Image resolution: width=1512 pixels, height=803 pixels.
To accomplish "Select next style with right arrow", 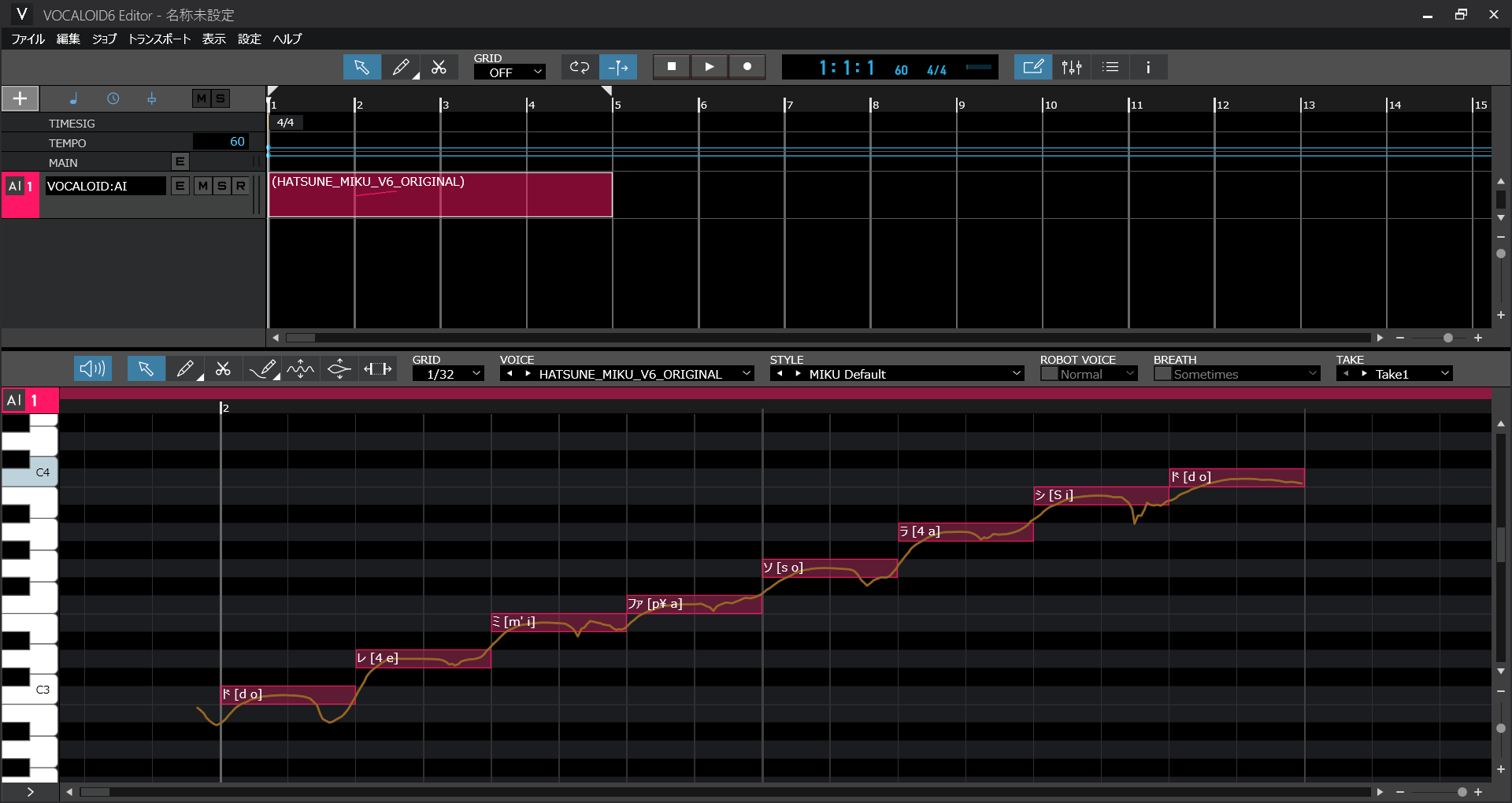I will tap(798, 374).
